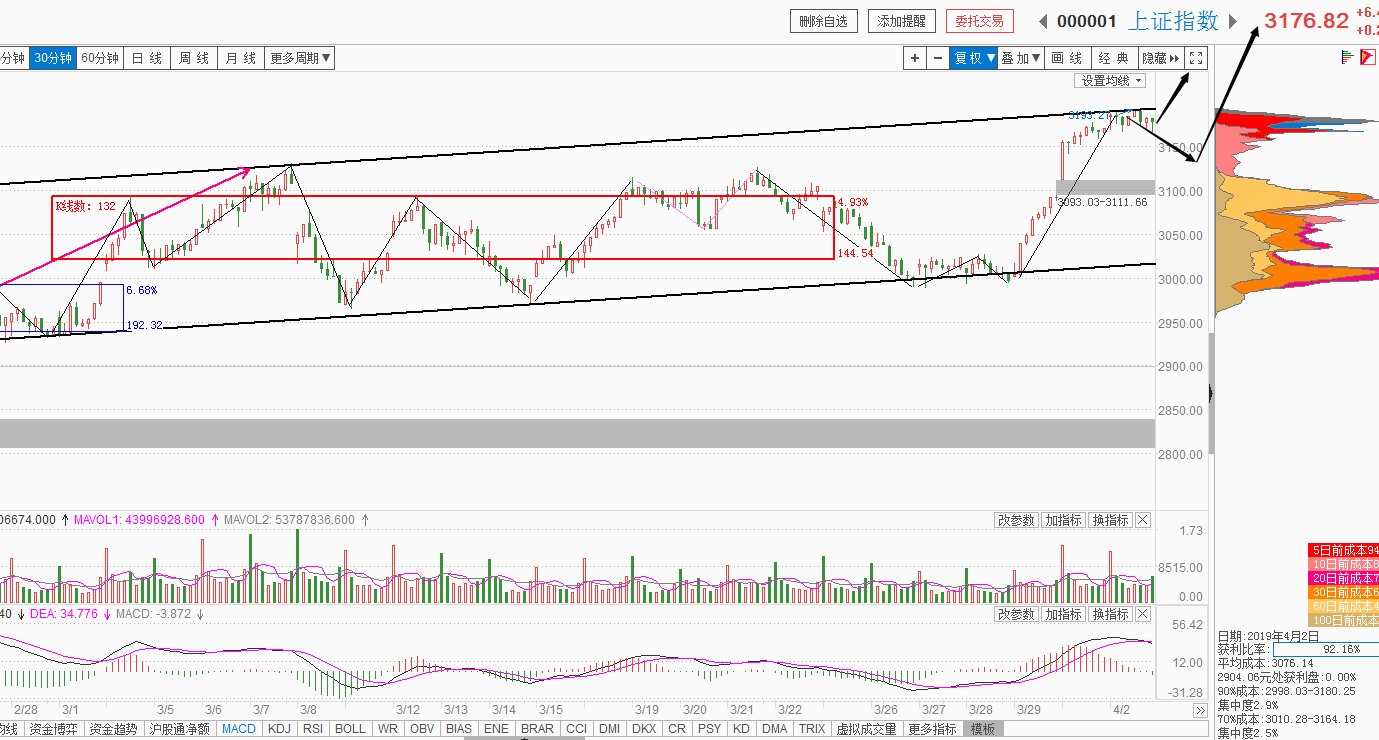Viewport: 1379px width, 740px height.
Task: Switch to the 30分钟 period
Action: (53, 58)
